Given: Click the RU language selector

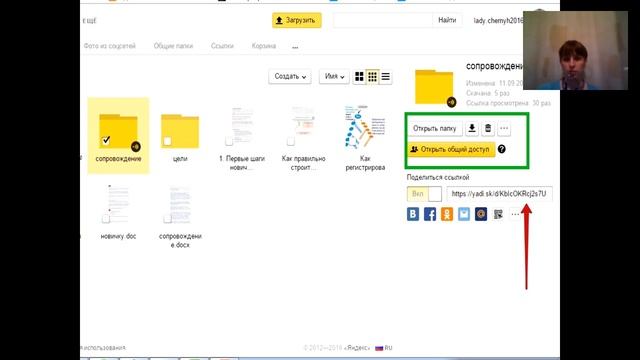Looking at the screenshot, I should [x=384, y=348].
